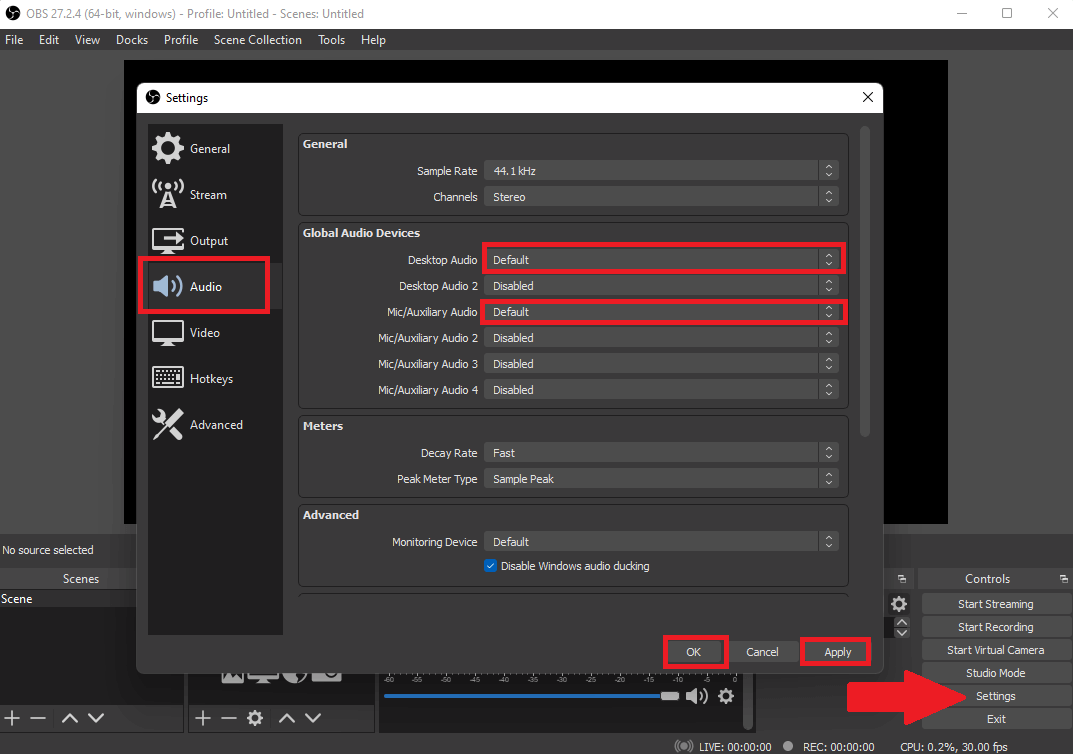
Task: Open Desktop Audio device dropdown
Action: pyautogui.click(x=661, y=259)
